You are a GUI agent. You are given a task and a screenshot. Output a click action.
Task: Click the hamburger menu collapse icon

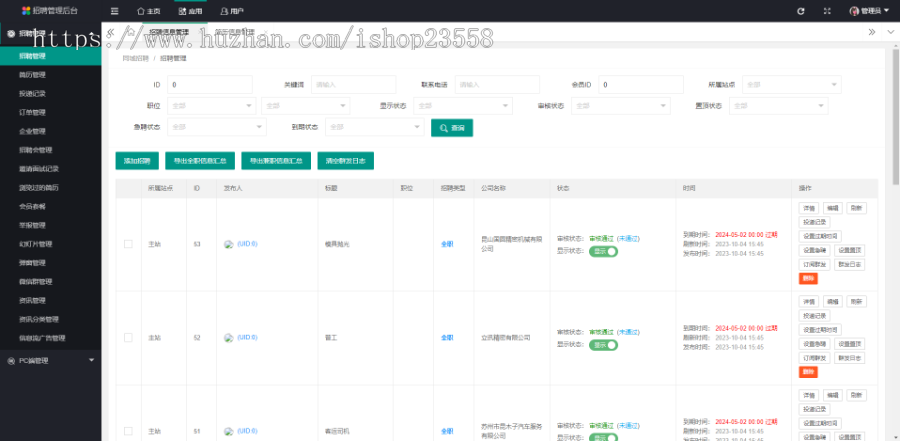coord(114,11)
